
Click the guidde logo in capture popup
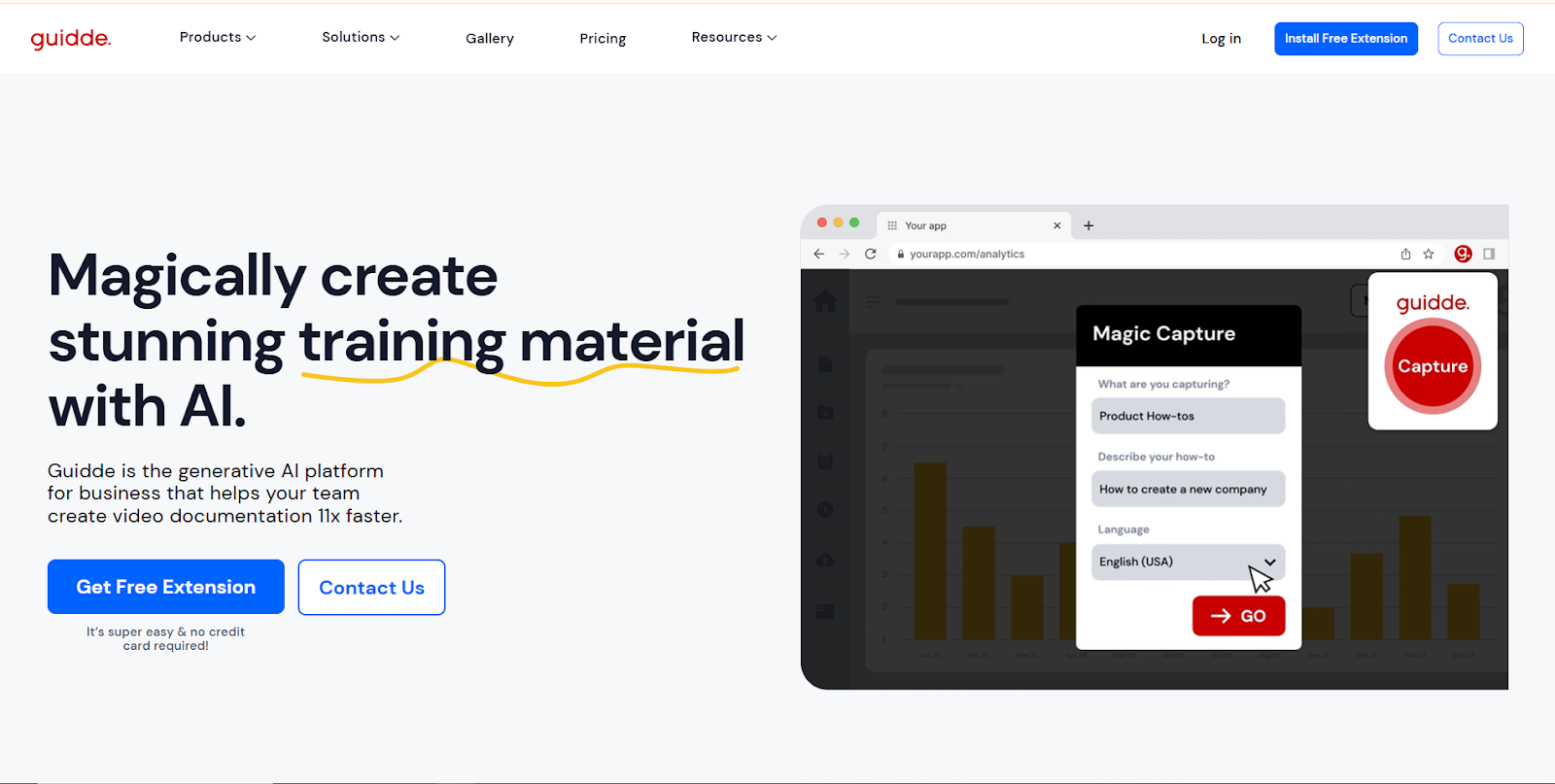pos(1433,303)
